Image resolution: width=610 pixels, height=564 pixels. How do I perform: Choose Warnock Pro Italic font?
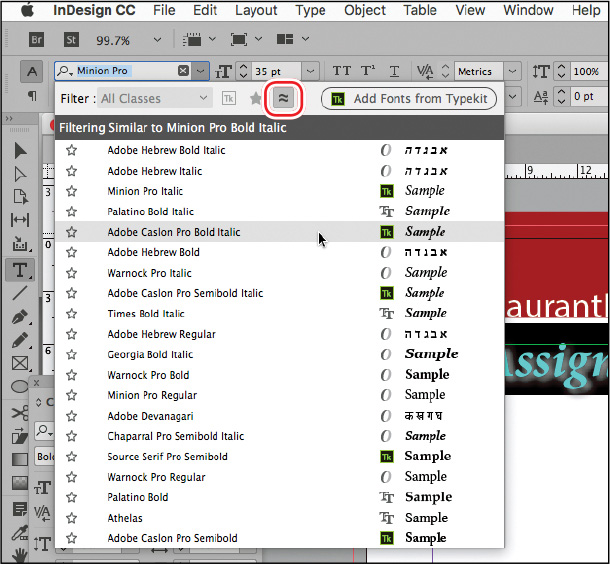coord(279,273)
